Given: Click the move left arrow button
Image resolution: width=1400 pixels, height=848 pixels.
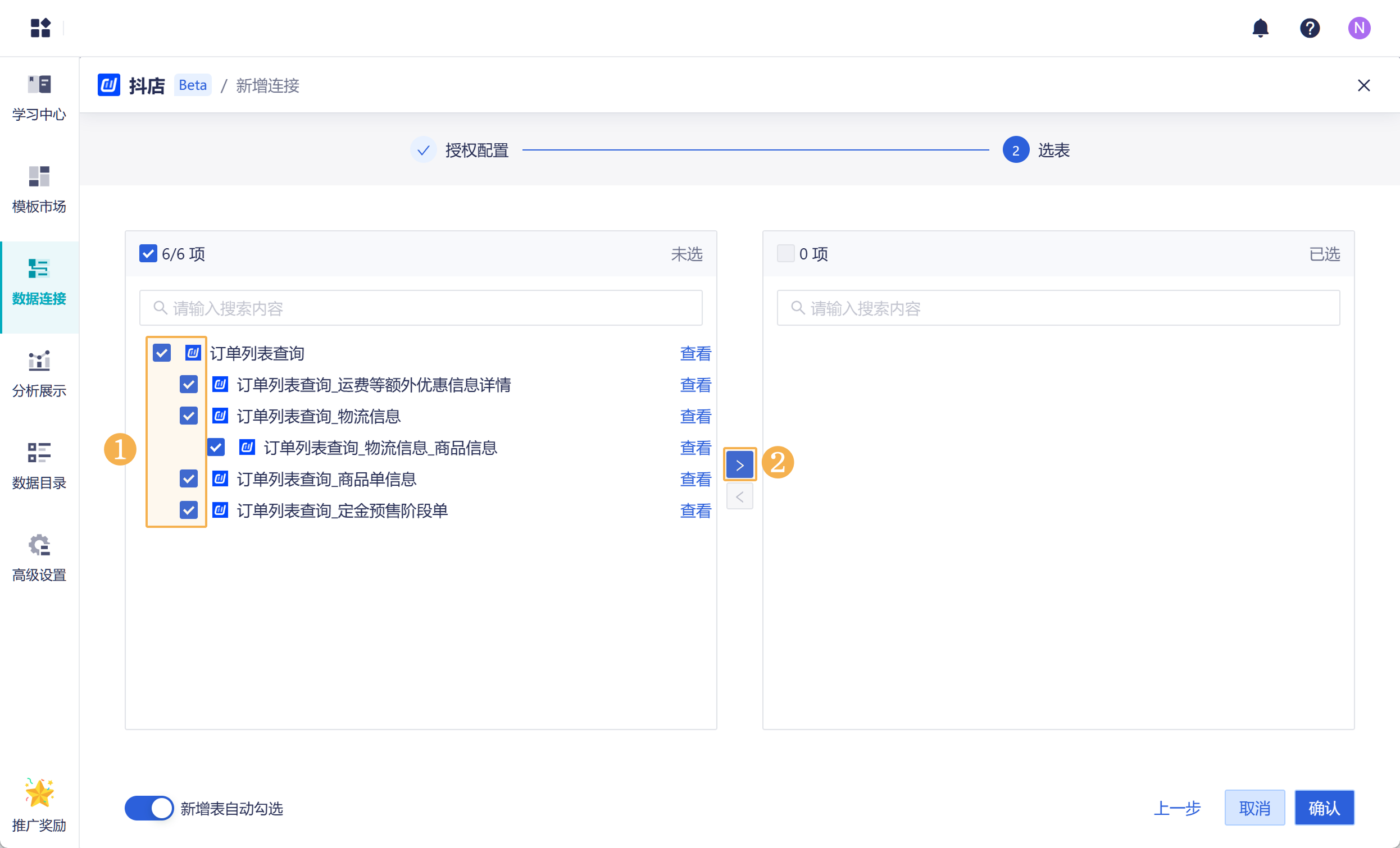Looking at the screenshot, I should (739, 497).
